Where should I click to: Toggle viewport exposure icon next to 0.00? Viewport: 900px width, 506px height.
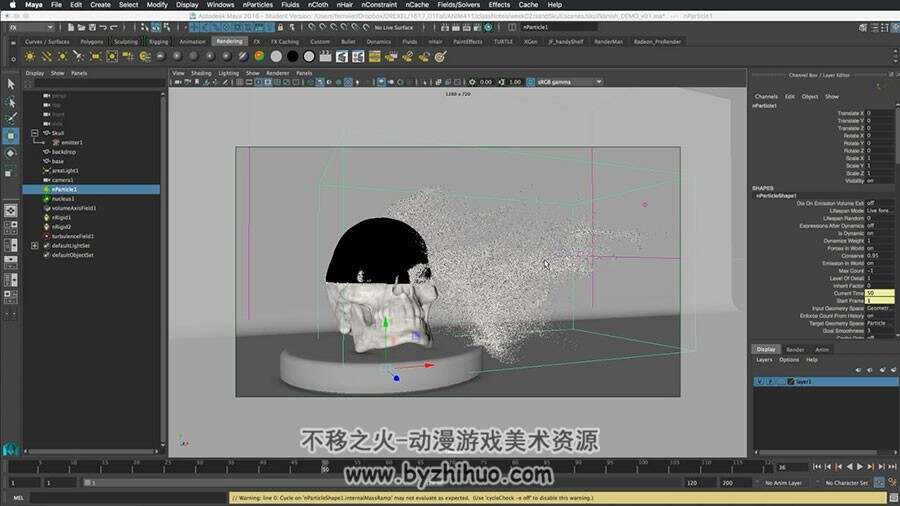[x=472, y=82]
